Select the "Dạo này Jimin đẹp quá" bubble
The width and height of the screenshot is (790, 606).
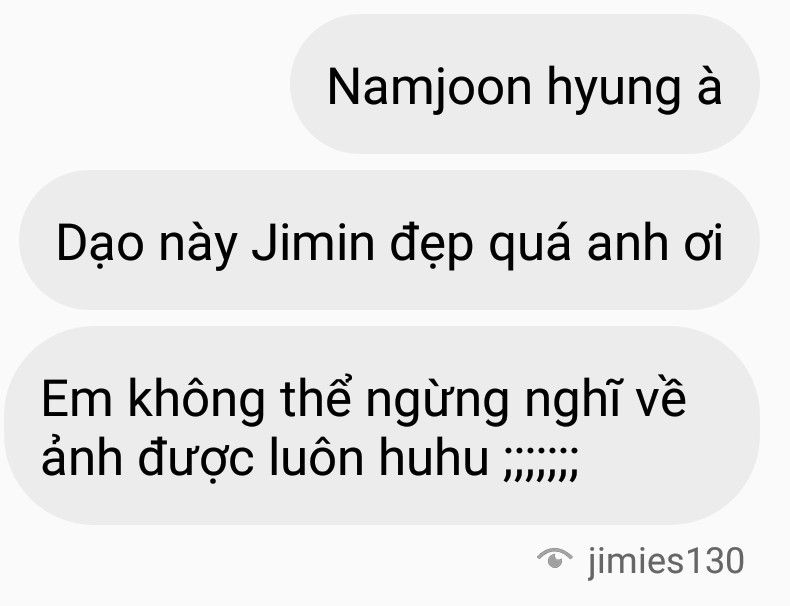(389, 240)
